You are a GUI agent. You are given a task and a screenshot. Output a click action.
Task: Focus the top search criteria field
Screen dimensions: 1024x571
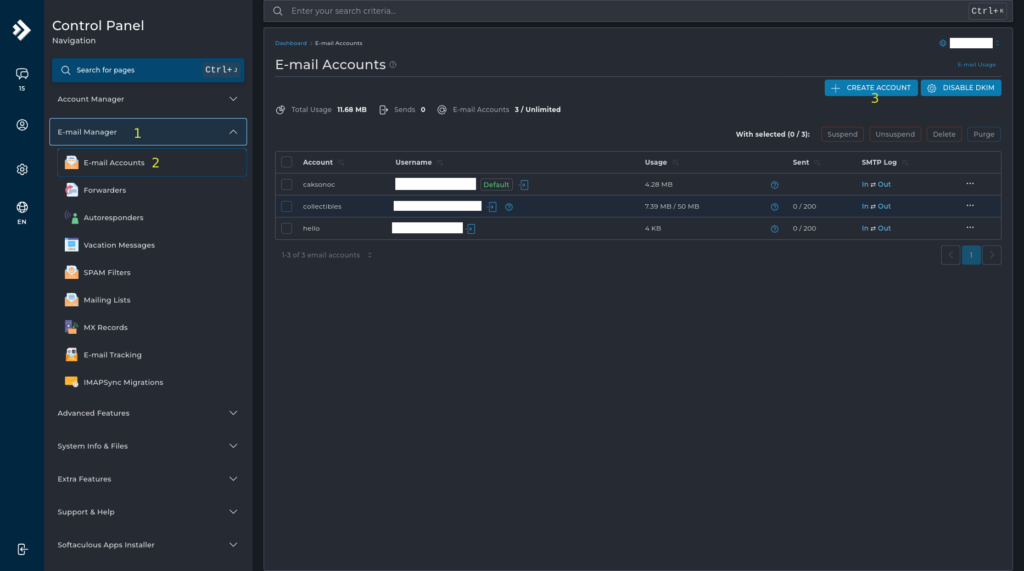637,11
